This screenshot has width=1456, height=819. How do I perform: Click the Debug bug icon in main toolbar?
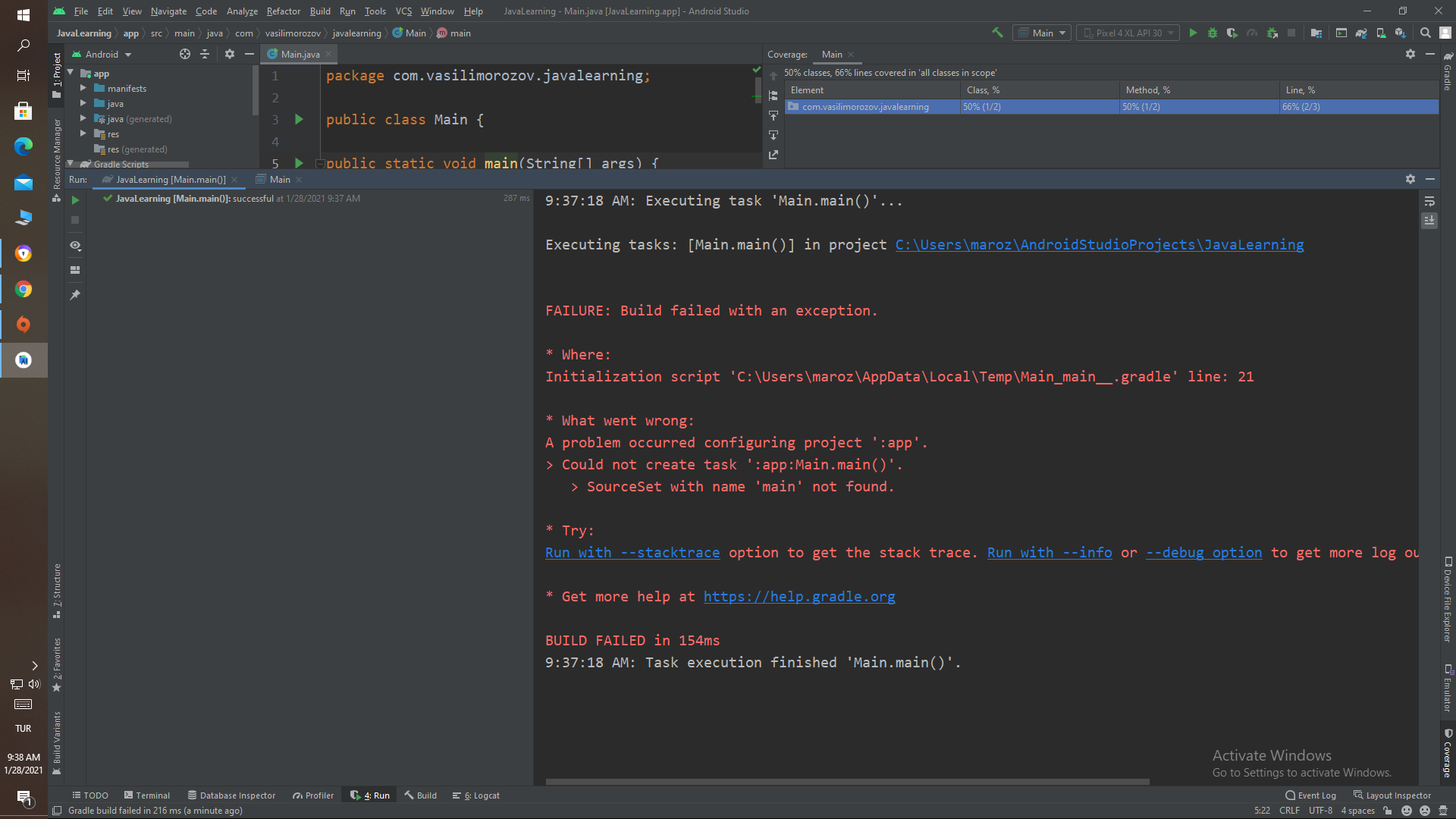click(x=1213, y=33)
